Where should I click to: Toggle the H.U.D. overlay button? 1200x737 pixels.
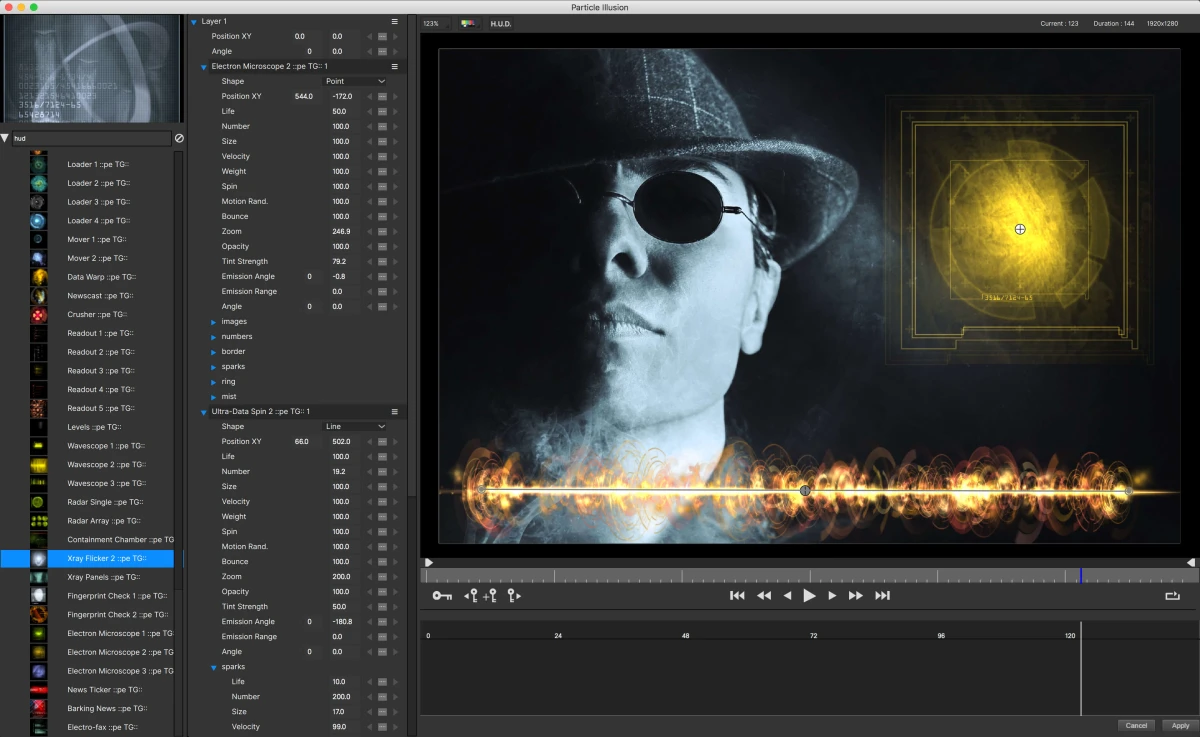click(x=500, y=23)
